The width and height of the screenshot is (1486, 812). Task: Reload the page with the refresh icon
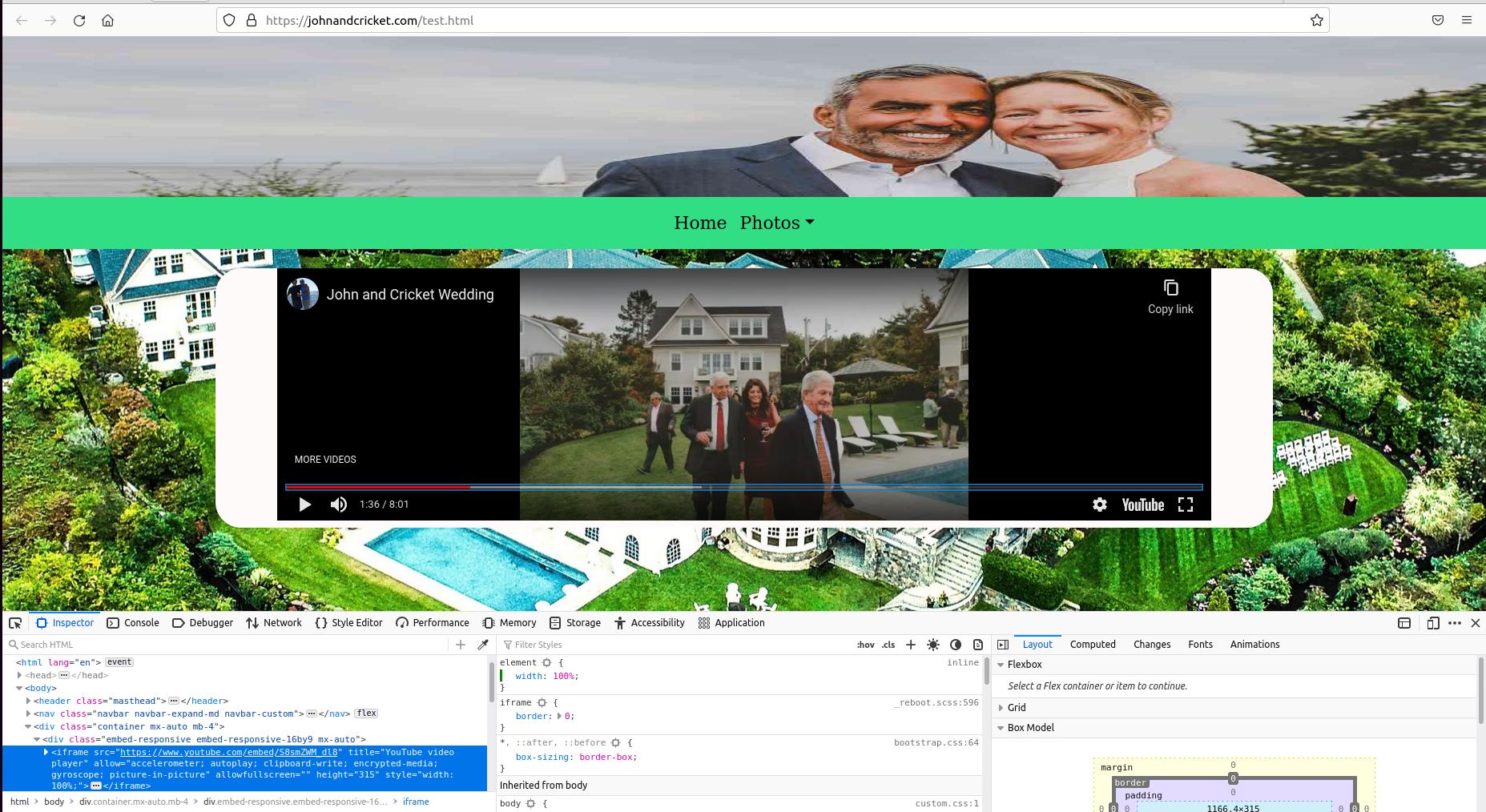(x=79, y=20)
